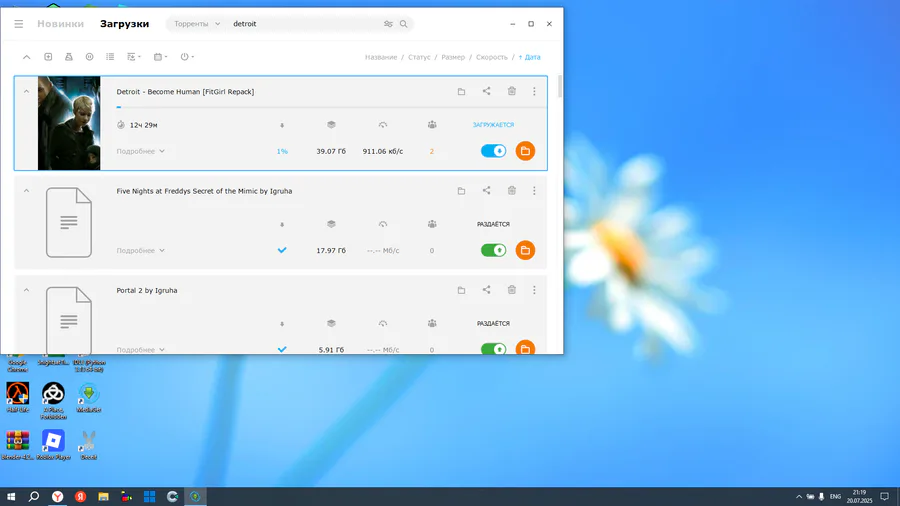Open the Roblox Player desktop shortcut
Viewport: 900px width, 506px height.
tap(53, 445)
